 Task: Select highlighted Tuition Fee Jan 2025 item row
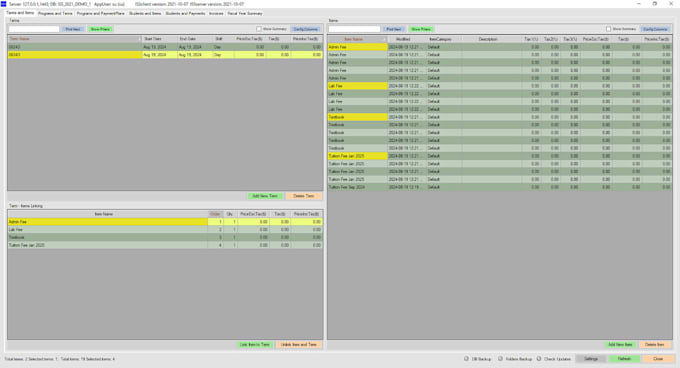[x=500, y=156]
